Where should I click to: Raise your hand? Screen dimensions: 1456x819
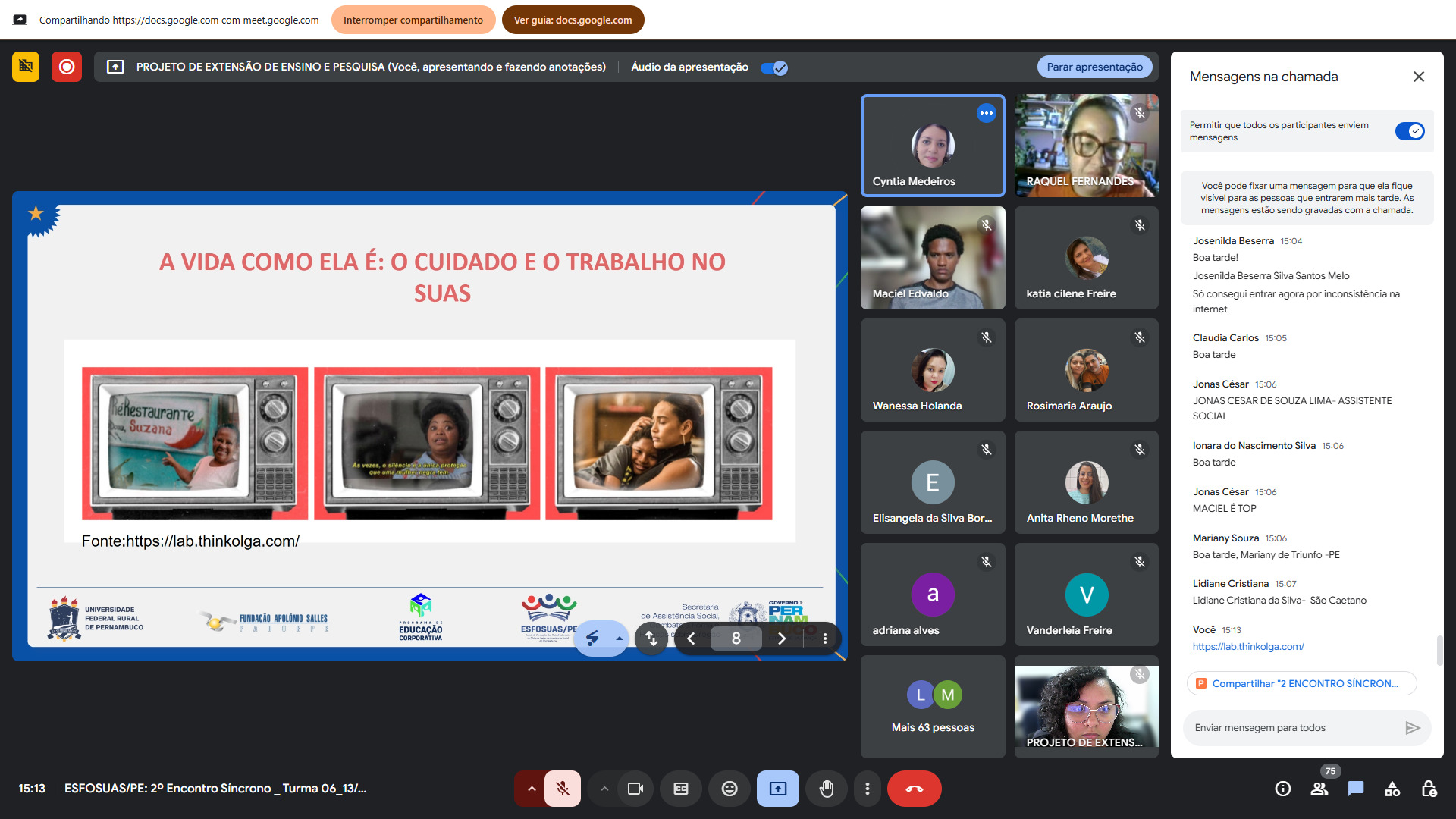tap(827, 789)
